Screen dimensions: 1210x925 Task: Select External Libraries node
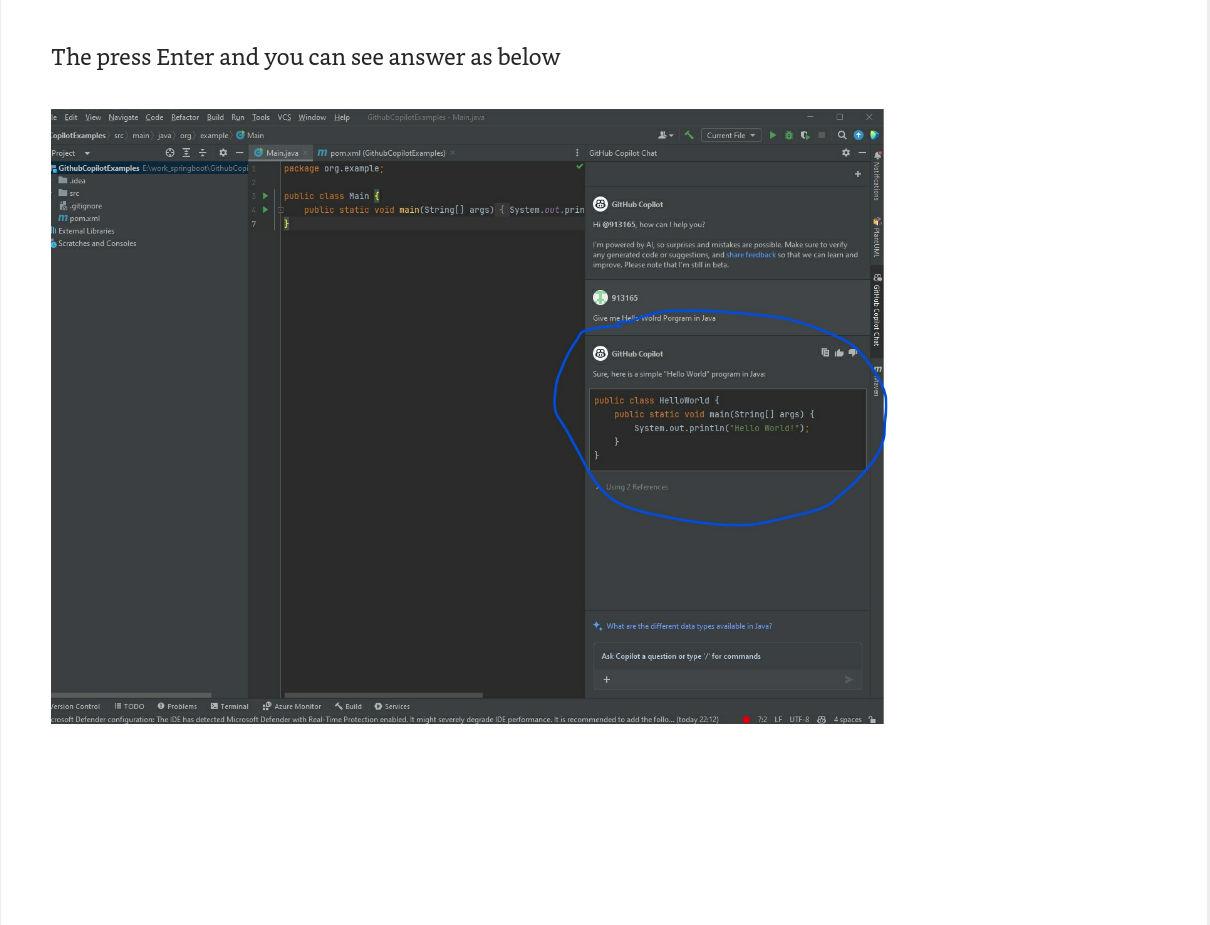coord(83,231)
